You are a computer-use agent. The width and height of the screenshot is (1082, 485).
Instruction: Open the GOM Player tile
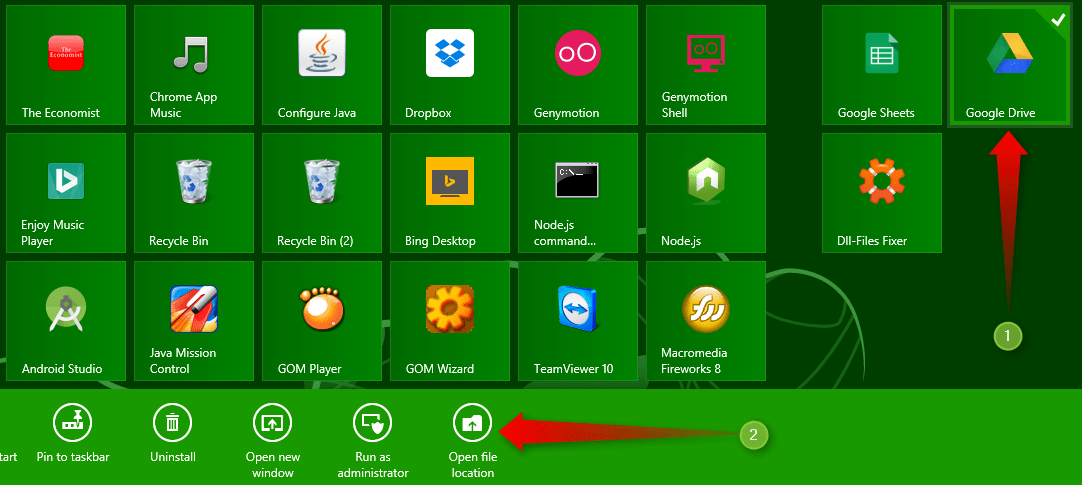tap(322, 320)
